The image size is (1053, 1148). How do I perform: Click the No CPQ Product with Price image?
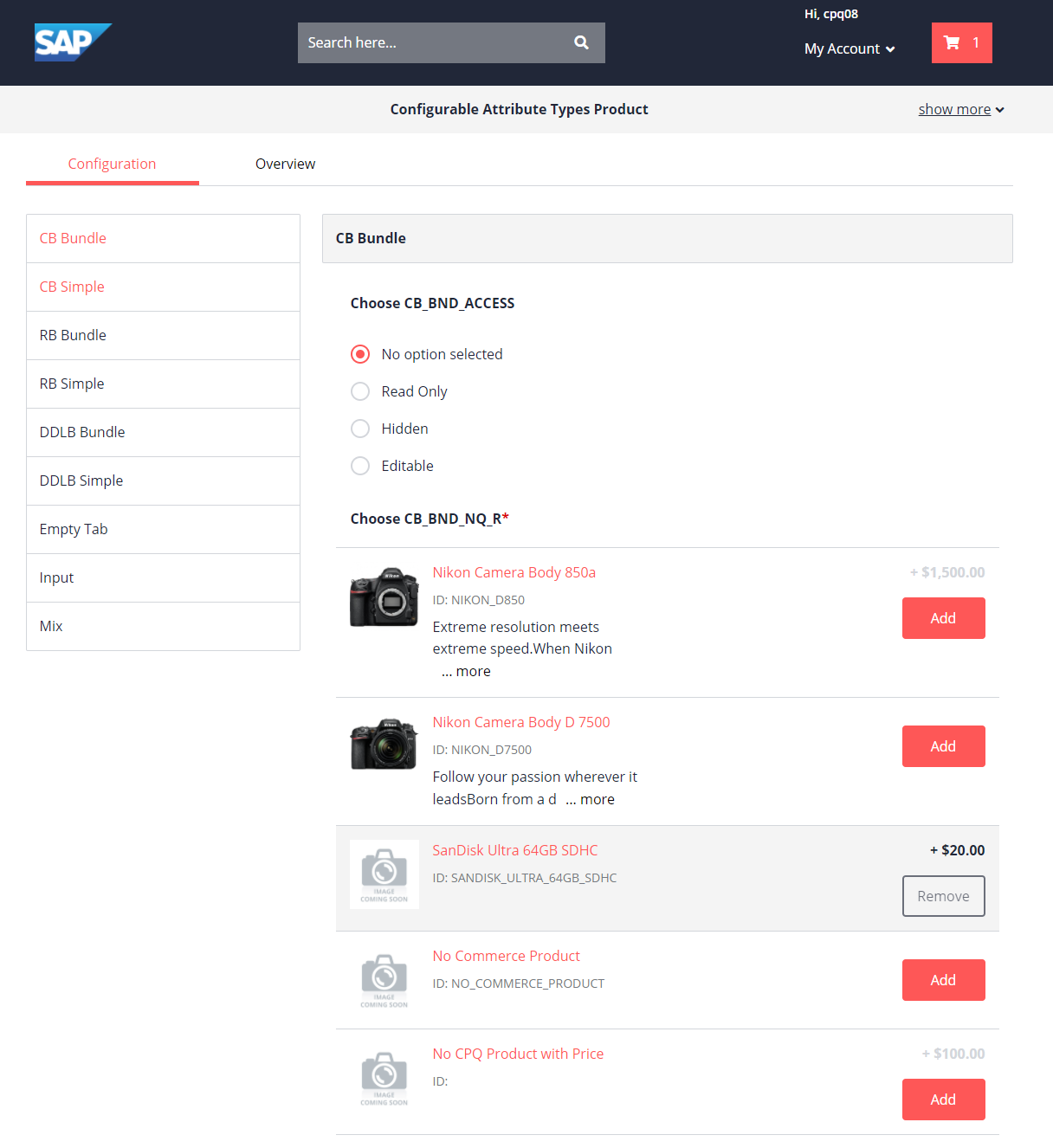[x=384, y=1077]
